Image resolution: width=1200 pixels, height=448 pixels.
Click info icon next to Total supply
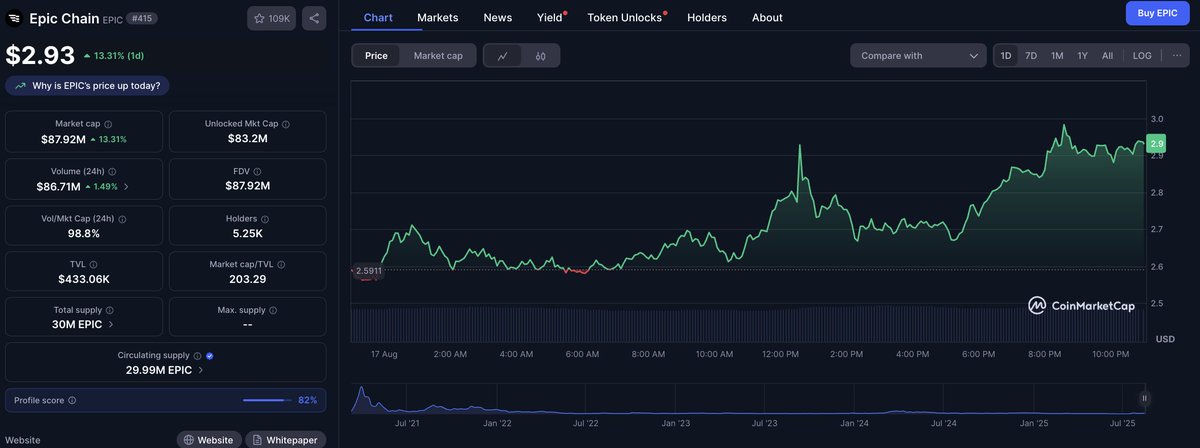pyautogui.click(x=108, y=311)
